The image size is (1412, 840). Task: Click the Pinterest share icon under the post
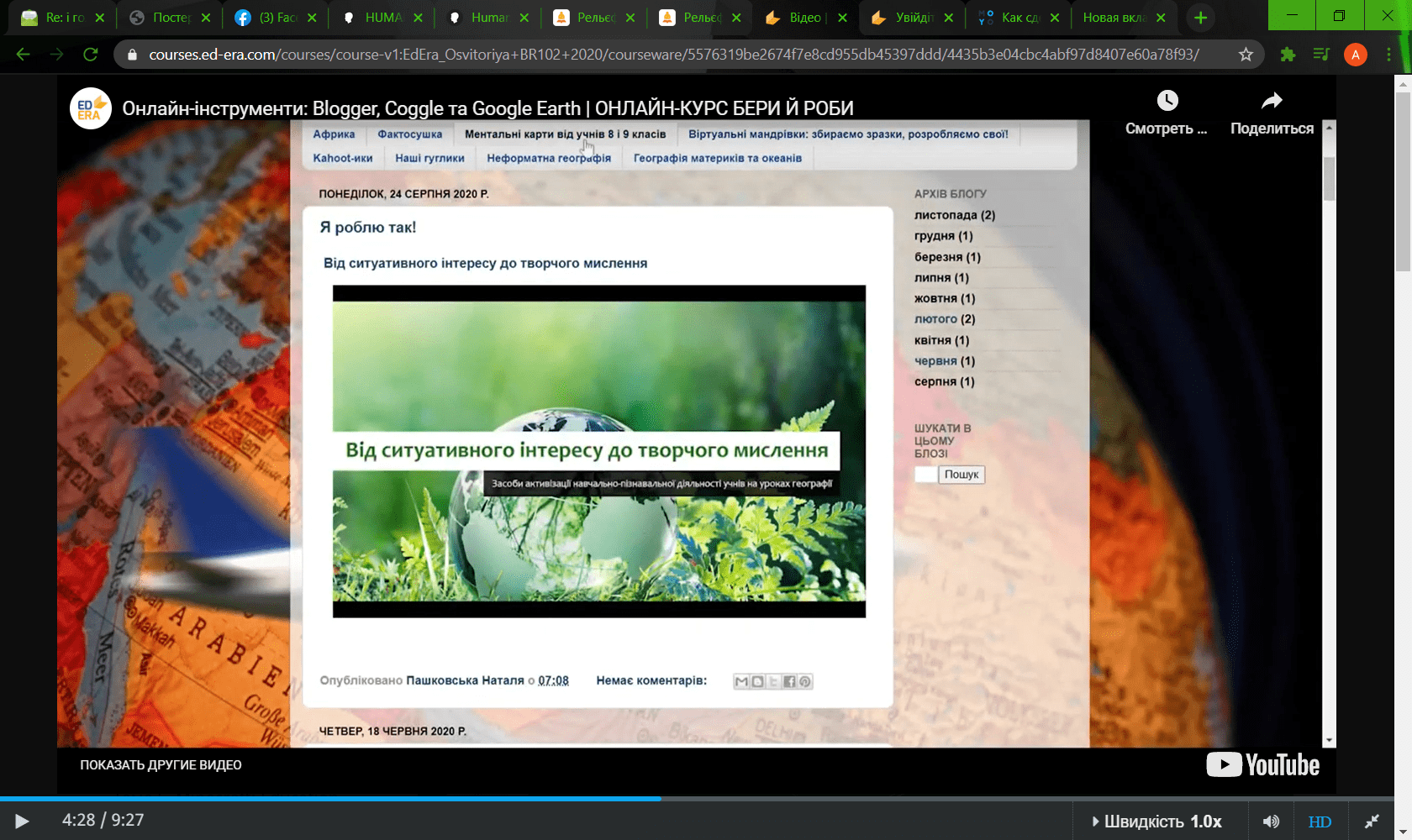point(805,681)
